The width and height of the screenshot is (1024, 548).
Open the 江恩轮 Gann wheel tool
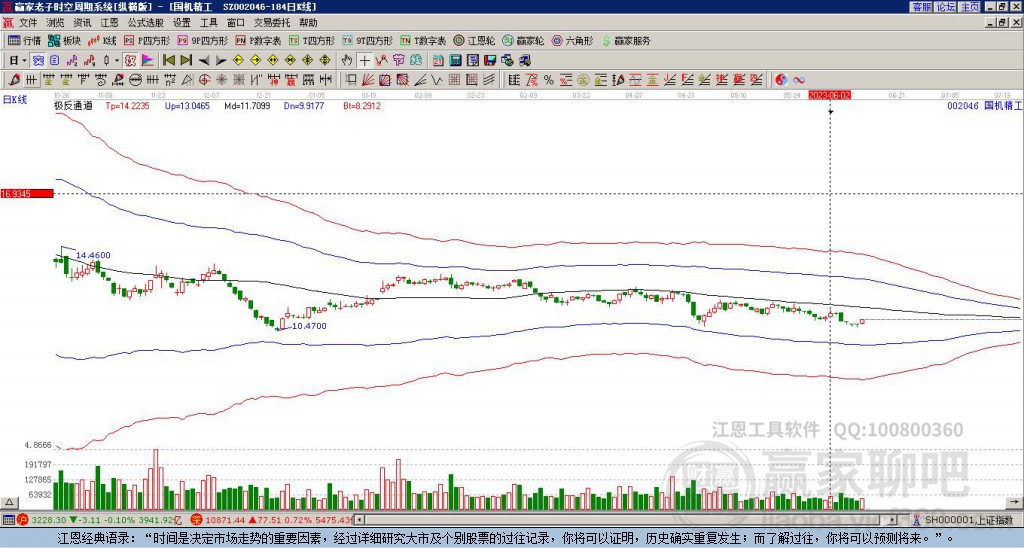(x=475, y=40)
